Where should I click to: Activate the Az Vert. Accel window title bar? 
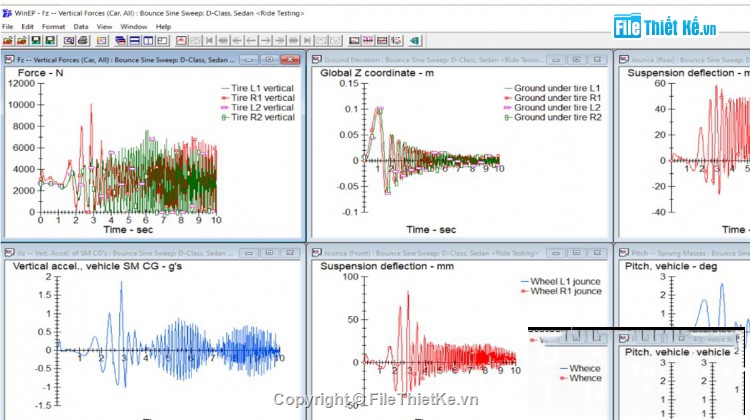[x=152, y=253]
